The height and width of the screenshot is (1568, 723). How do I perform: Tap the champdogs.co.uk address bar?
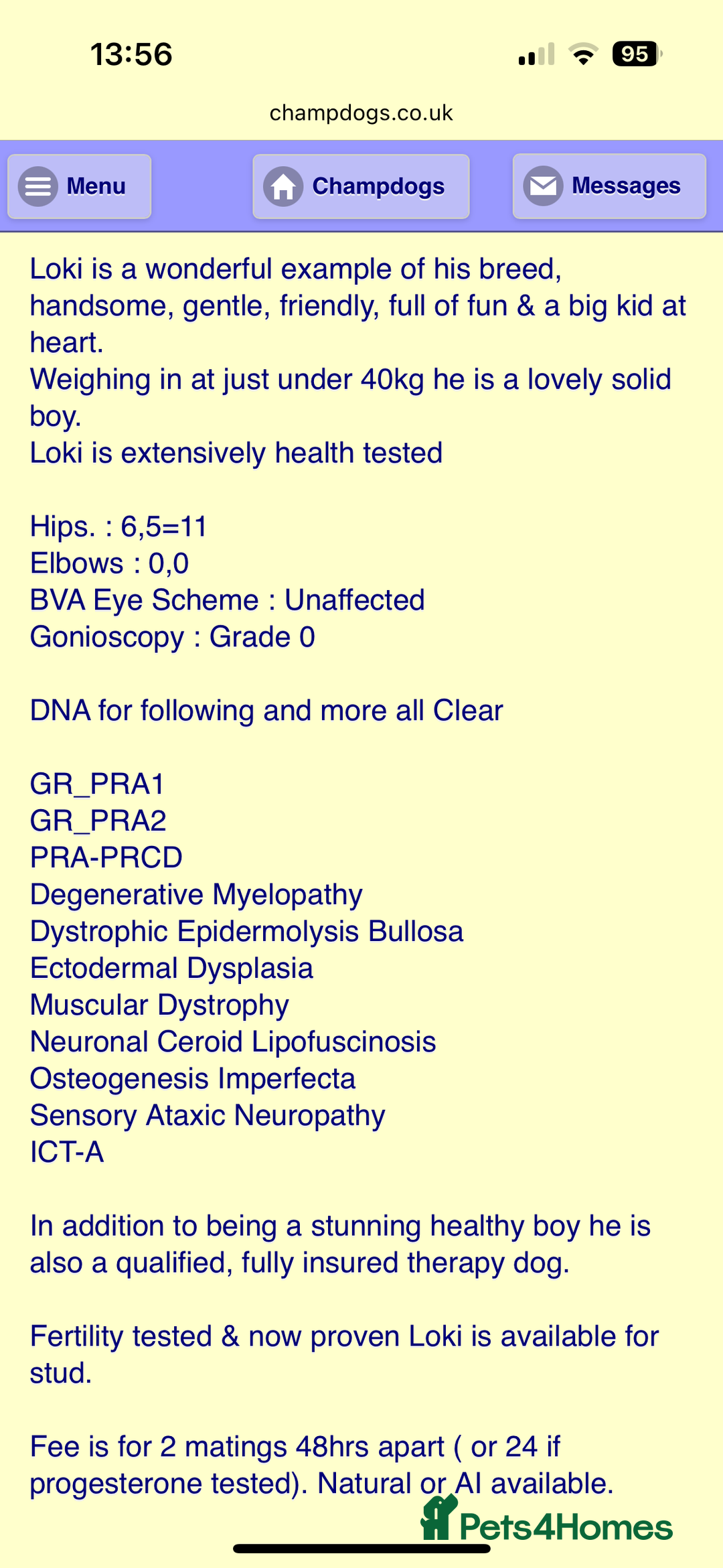point(361,113)
